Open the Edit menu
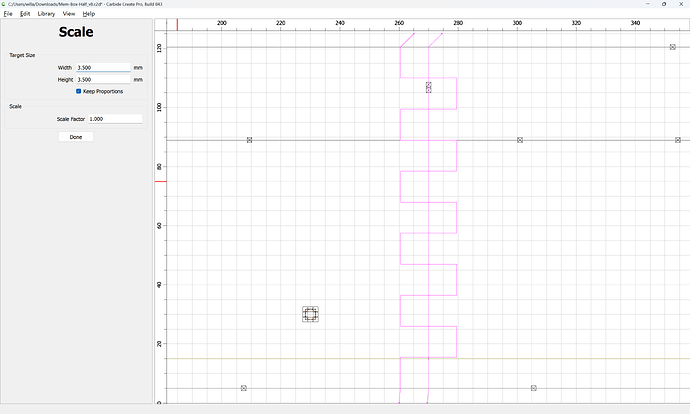This screenshot has width=690, height=414. [25, 14]
